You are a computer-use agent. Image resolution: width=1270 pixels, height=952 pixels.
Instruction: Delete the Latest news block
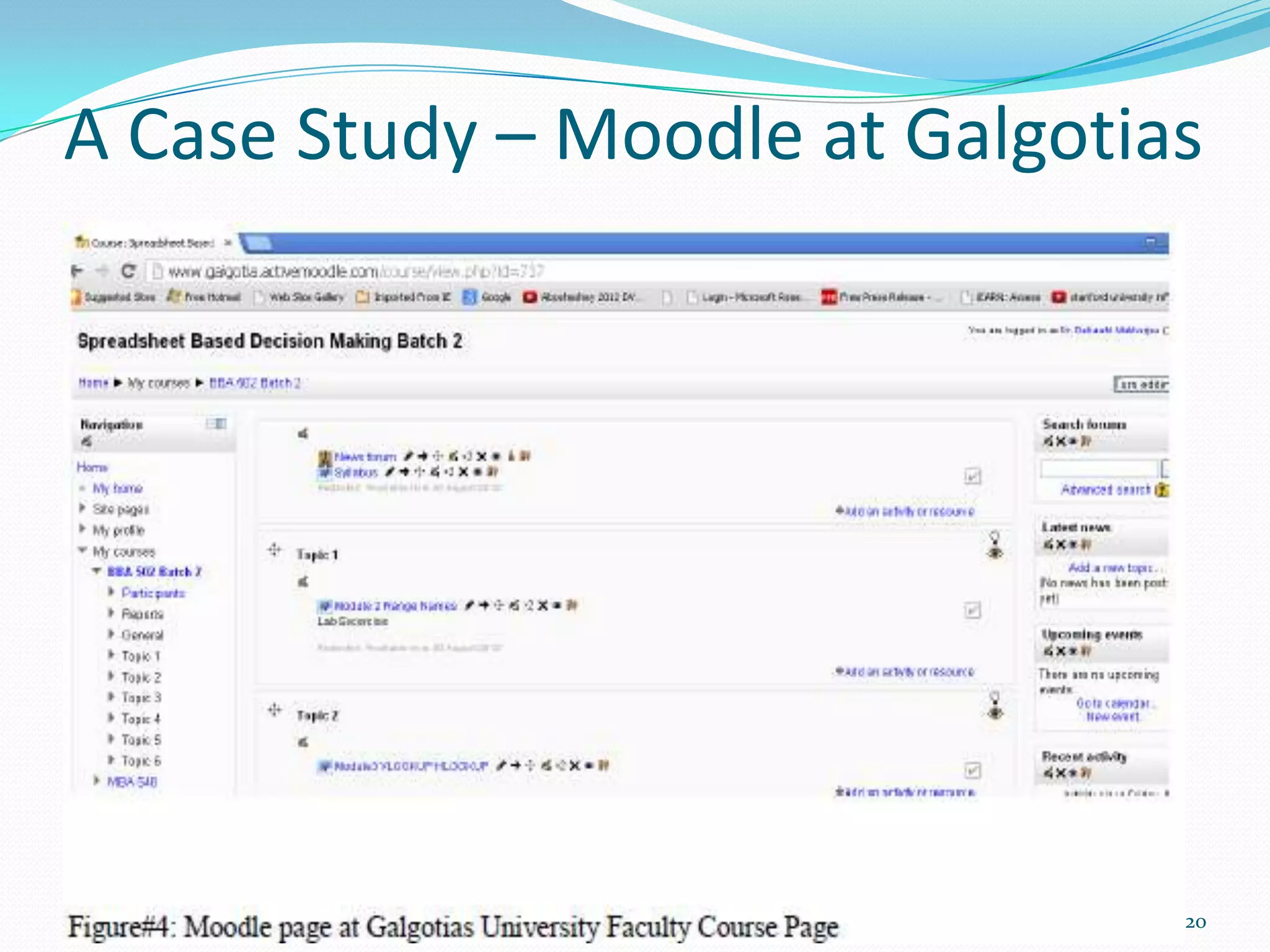coord(1061,545)
